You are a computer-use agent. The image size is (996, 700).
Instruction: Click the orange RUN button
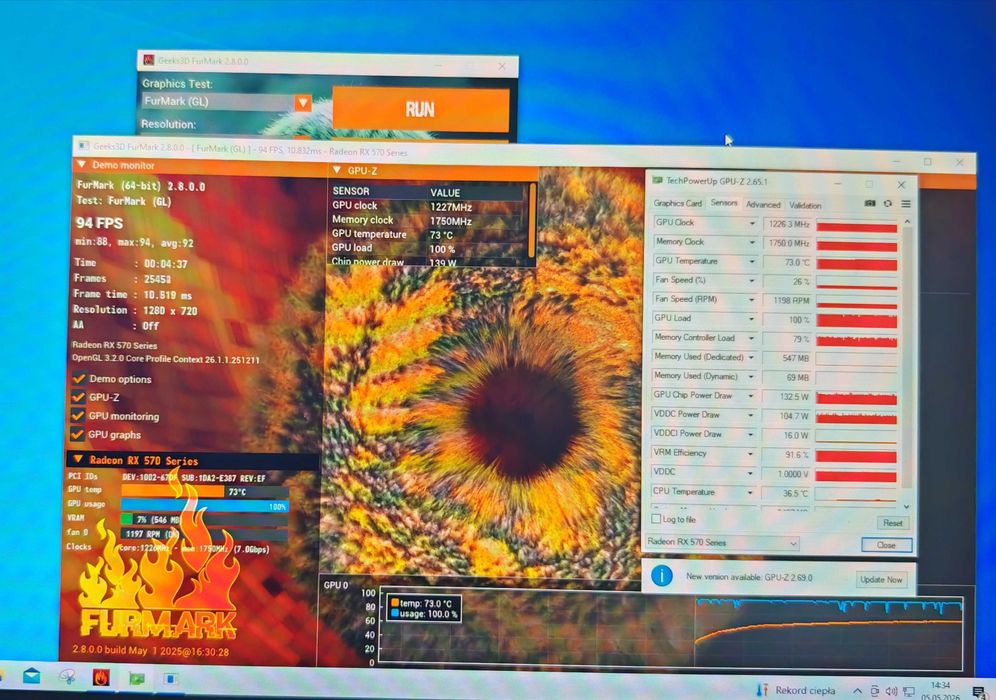421,109
